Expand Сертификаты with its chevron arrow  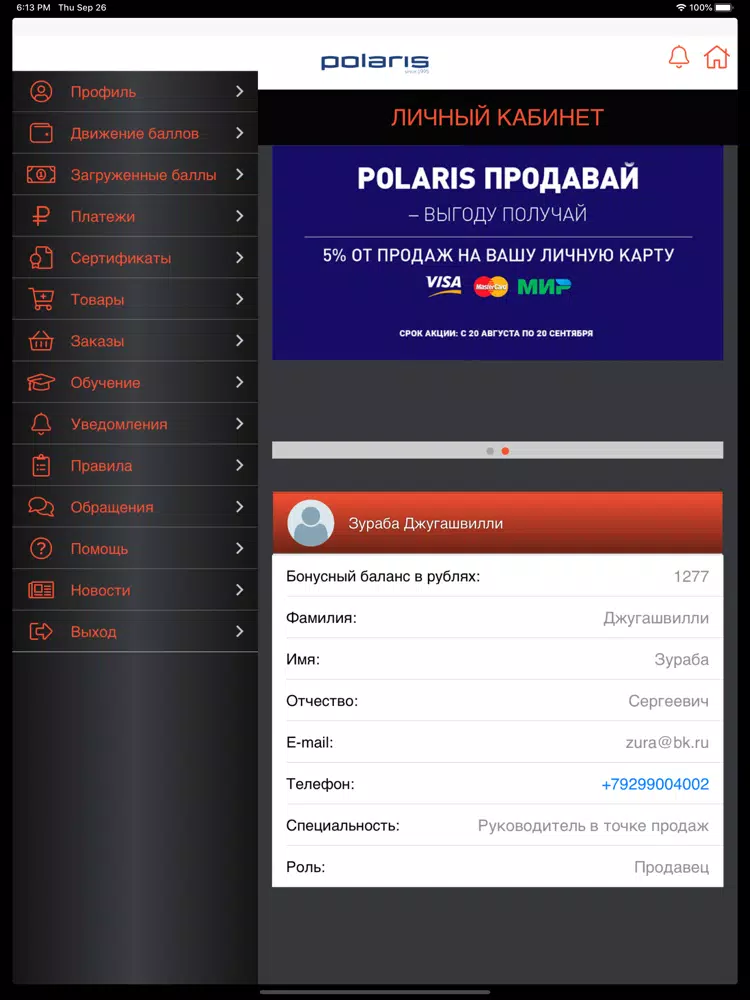[x=240, y=258]
